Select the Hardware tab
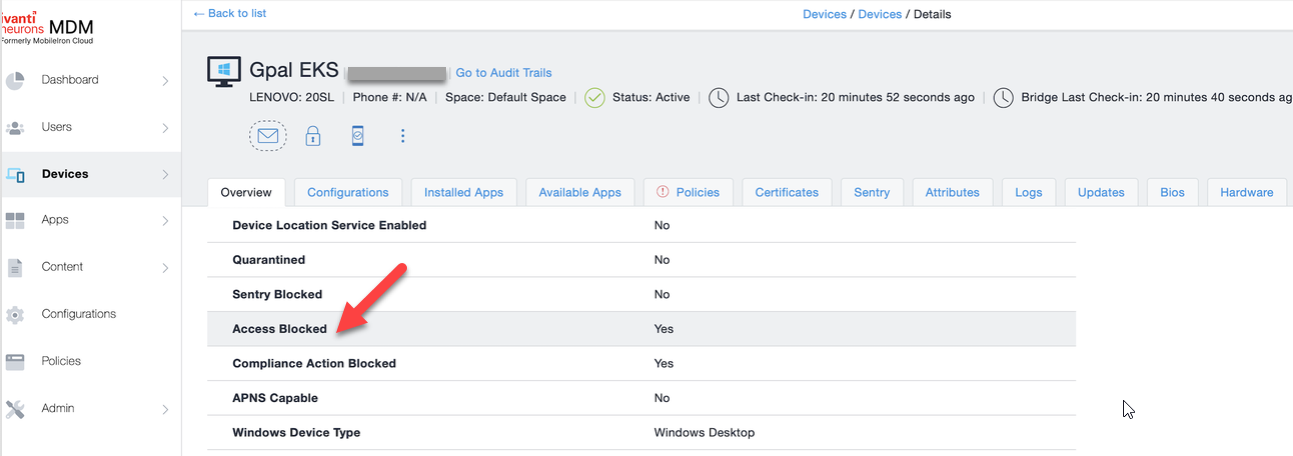This screenshot has width=1293, height=456. pos(1246,192)
